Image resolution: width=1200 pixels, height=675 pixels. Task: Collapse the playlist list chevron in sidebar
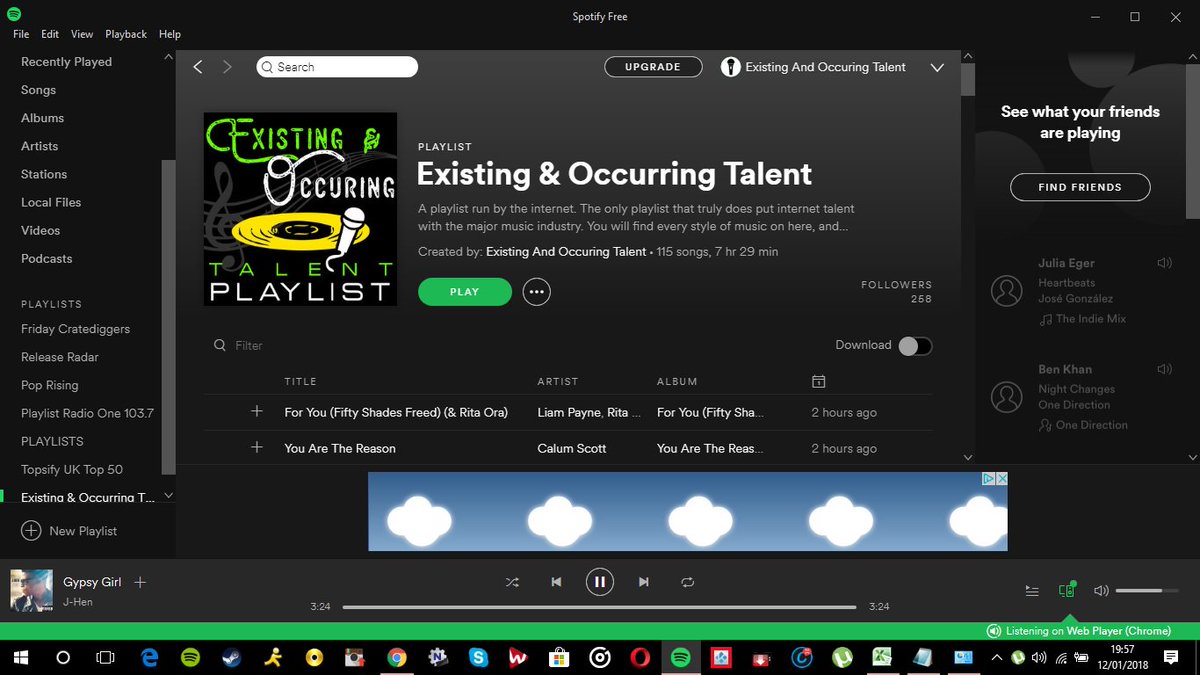point(168,496)
